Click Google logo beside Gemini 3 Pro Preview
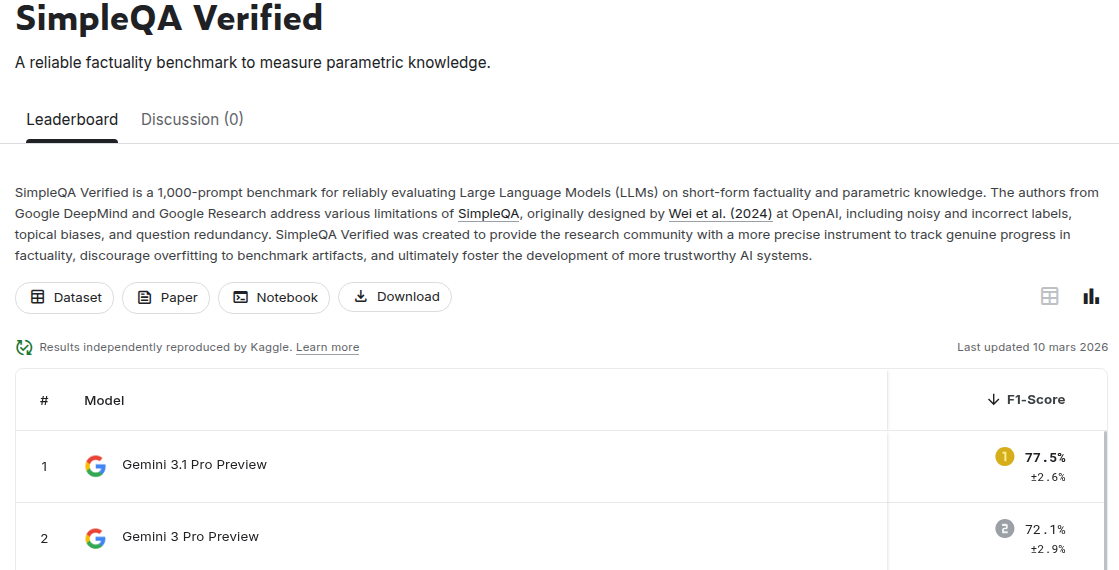The height and width of the screenshot is (570, 1119). pos(95,538)
